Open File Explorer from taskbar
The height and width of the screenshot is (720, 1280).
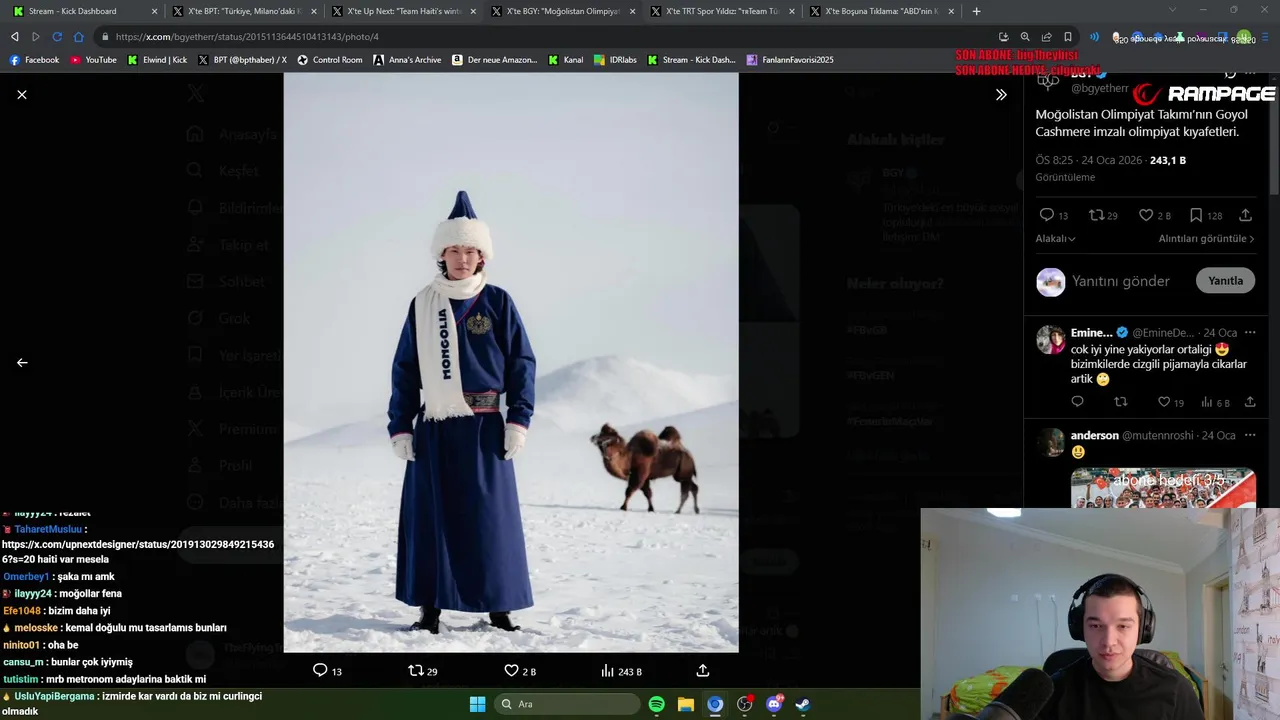(x=686, y=704)
